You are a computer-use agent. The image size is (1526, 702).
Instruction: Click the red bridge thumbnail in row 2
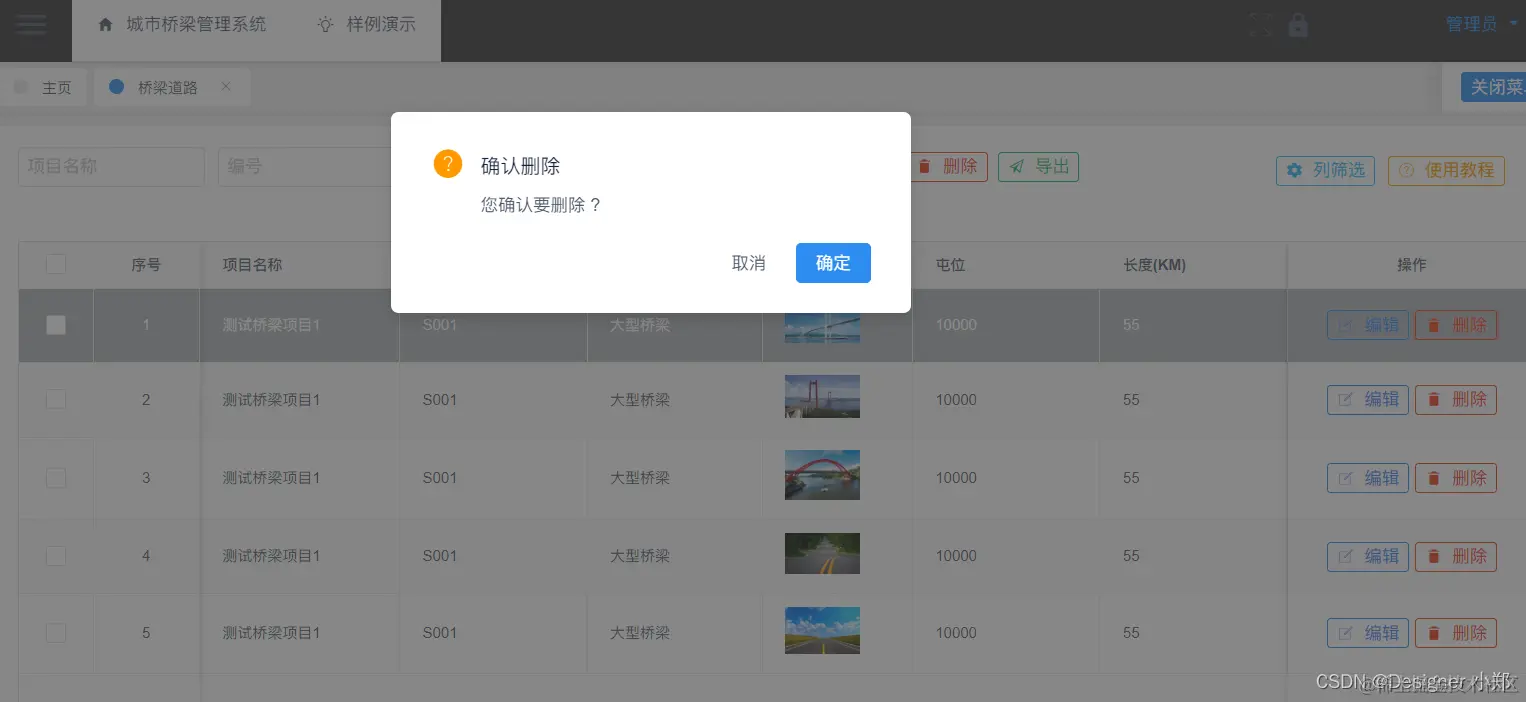point(822,396)
